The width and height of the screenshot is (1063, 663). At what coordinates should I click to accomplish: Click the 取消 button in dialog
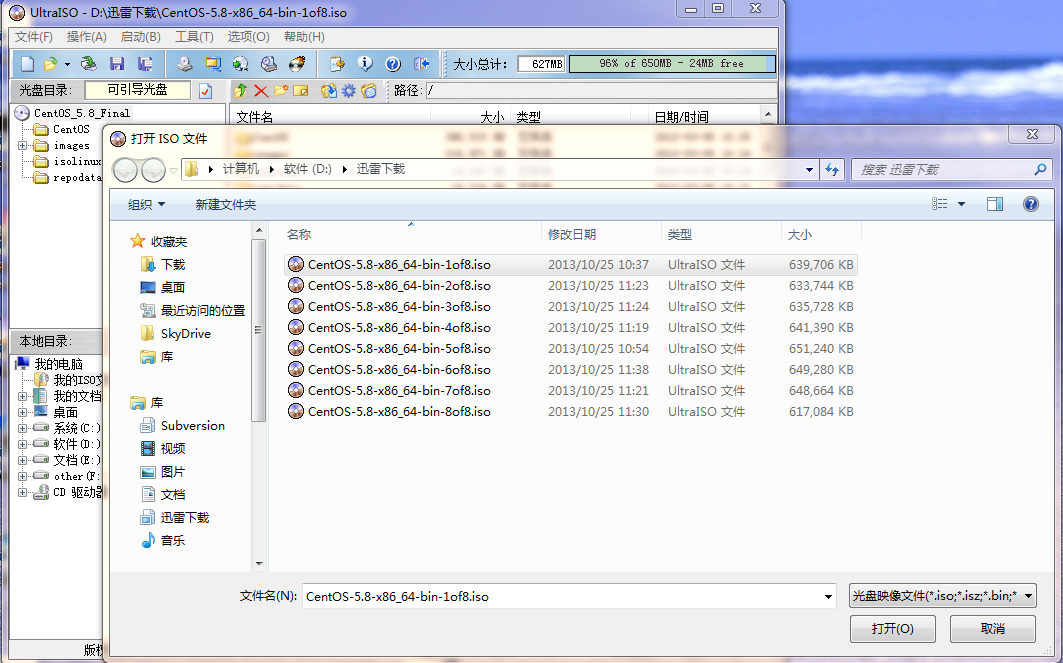point(992,629)
